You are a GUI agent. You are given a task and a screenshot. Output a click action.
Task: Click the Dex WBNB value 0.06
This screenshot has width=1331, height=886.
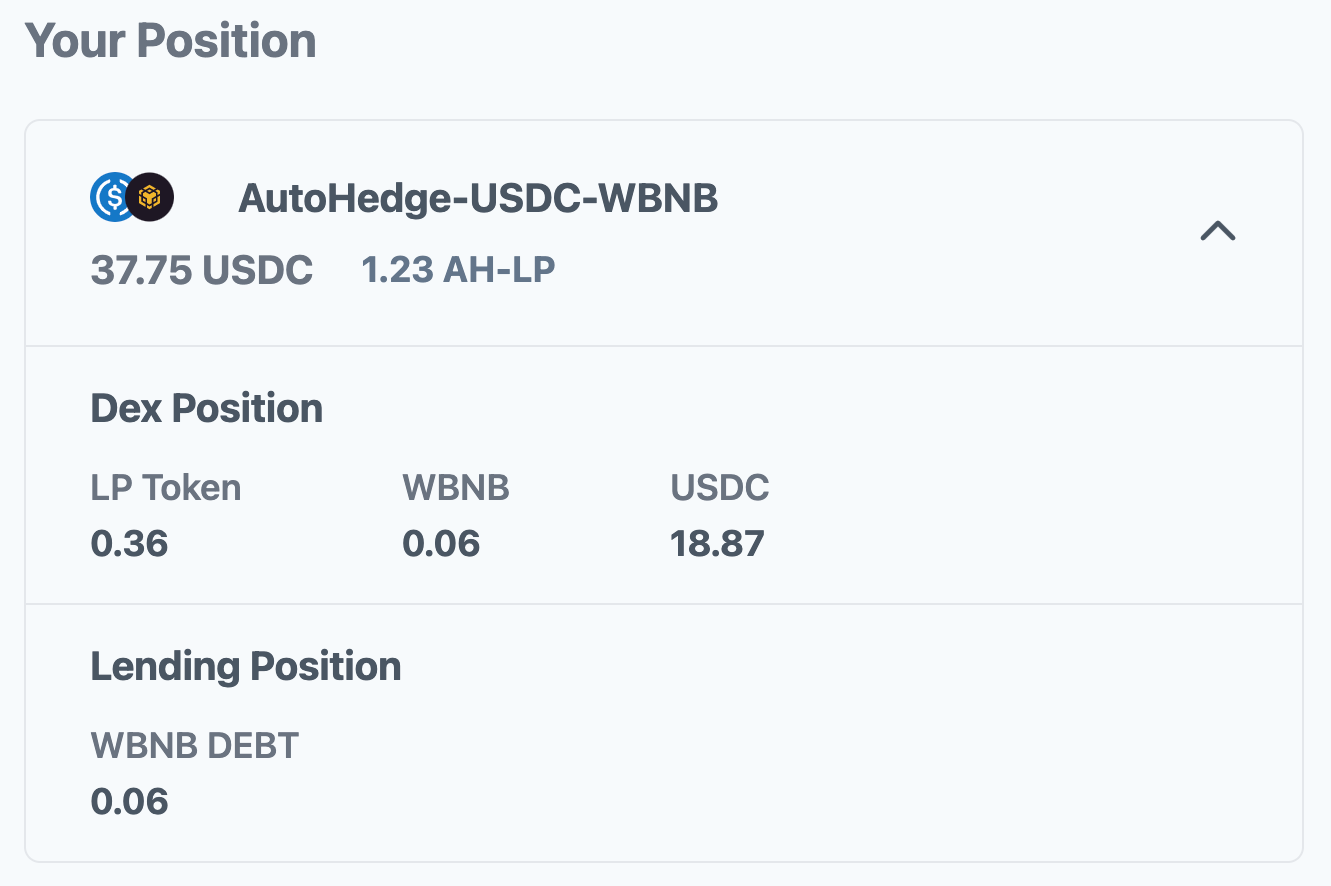(x=441, y=544)
